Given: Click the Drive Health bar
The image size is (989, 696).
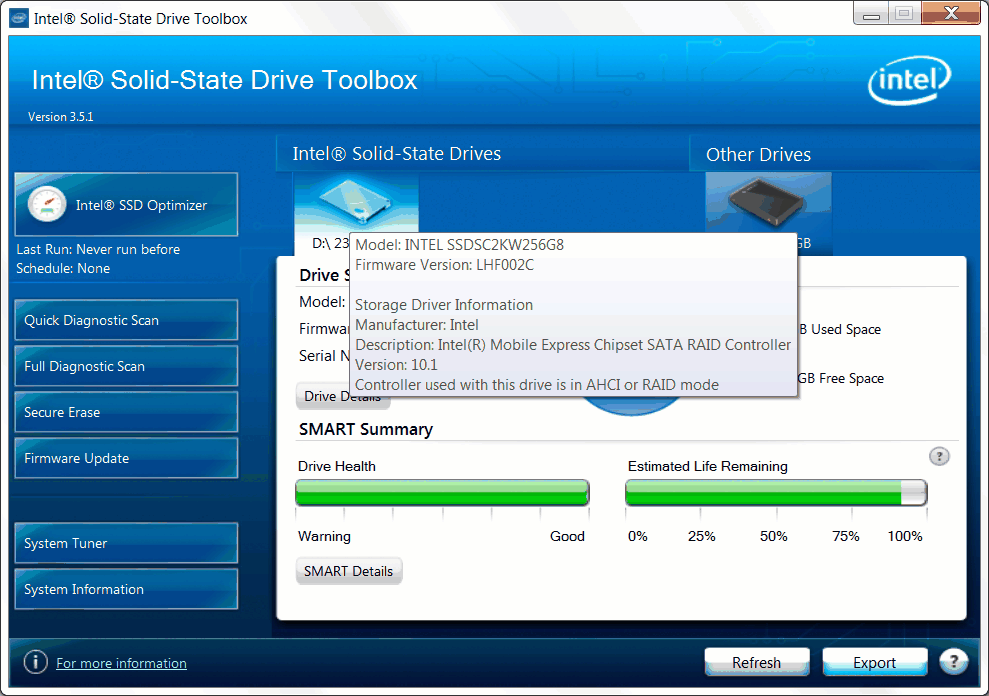Looking at the screenshot, I should [442, 493].
